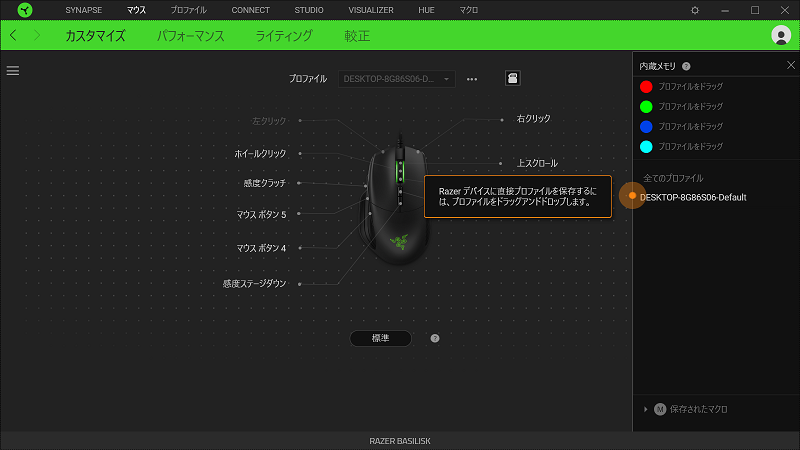This screenshot has width=800, height=450.
Task: Go forward with the right arrow
Action: tap(37, 35)
